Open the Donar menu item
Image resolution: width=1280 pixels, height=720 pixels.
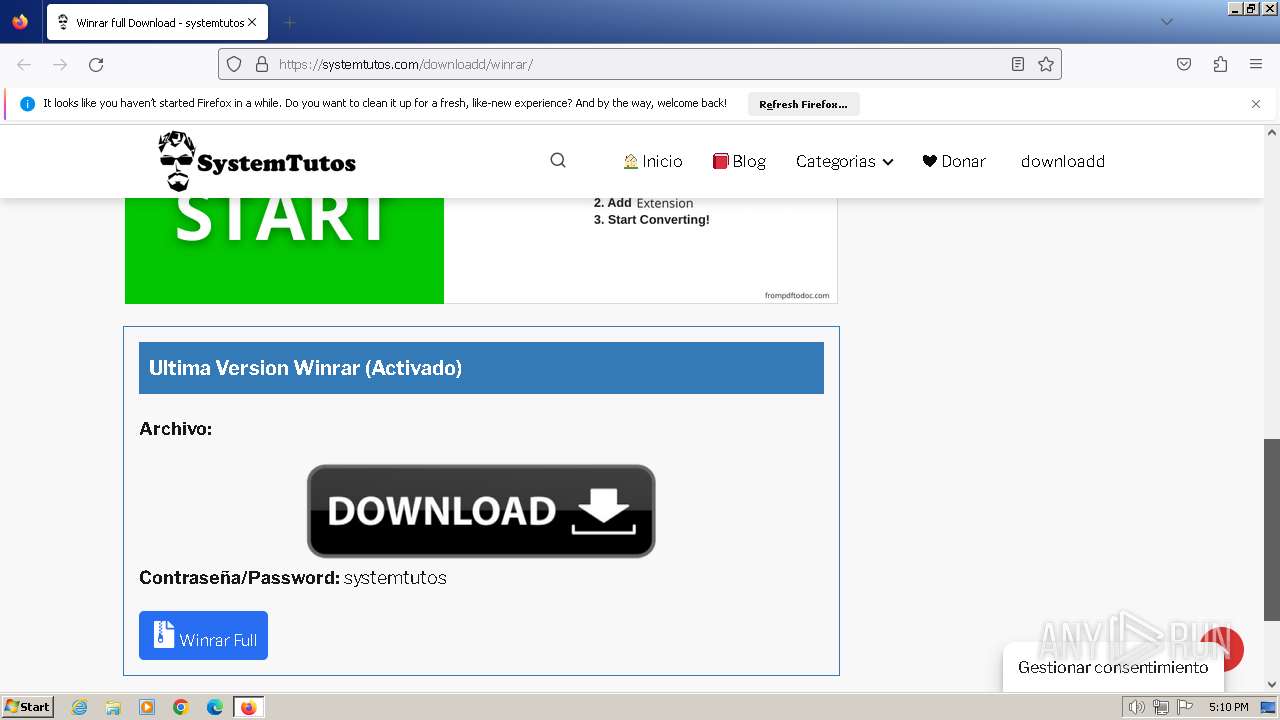click(954, 161)
